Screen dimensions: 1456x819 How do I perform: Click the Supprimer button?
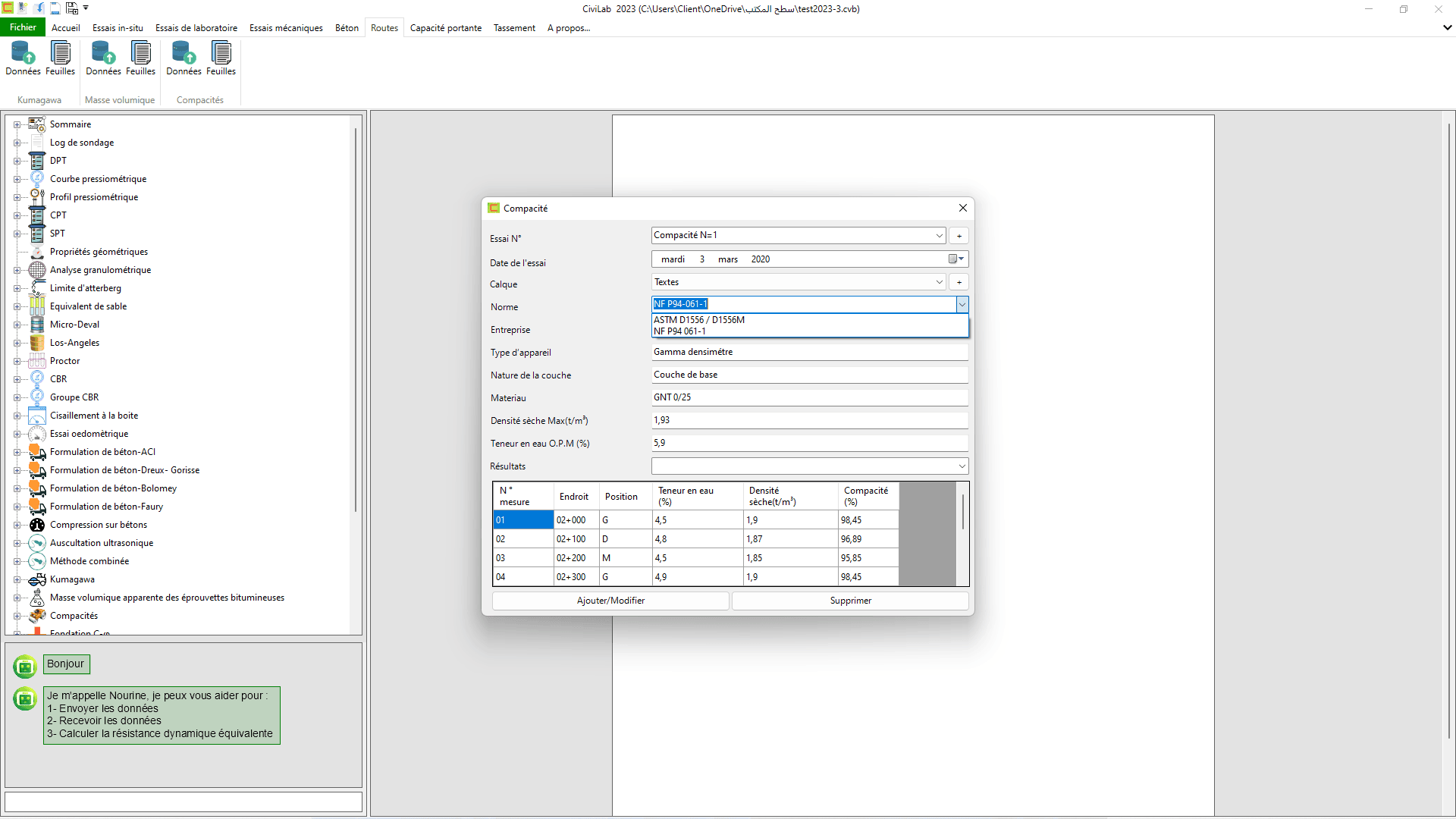pos(850,601)
